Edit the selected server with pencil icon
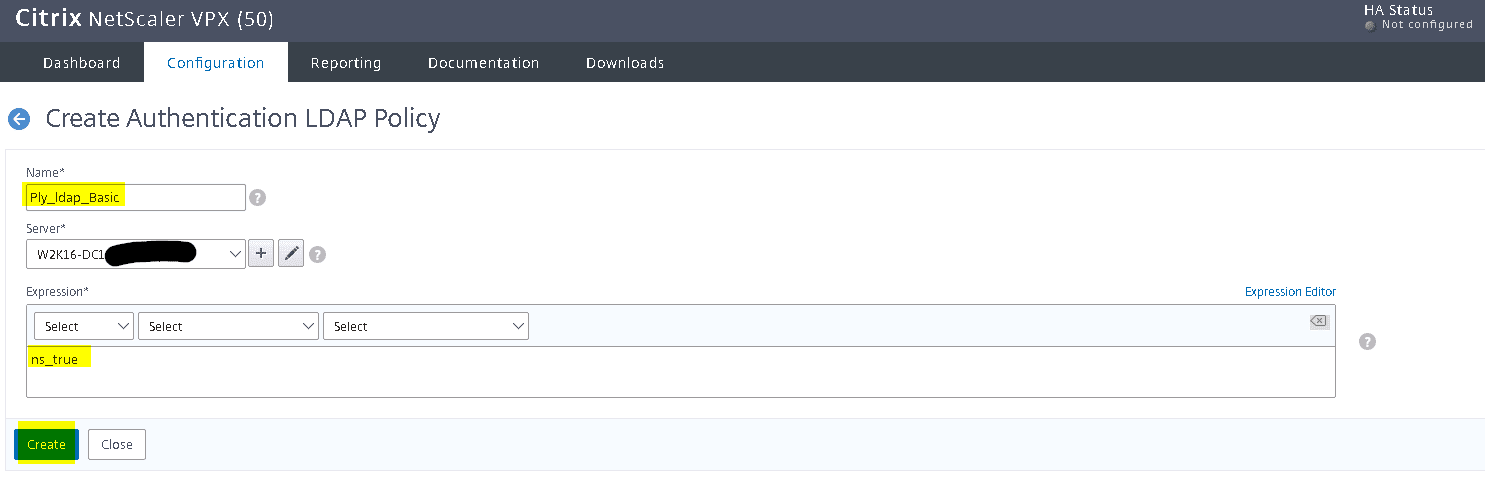The width and height of the screenshot is (1485, 493). pos(290,254)
